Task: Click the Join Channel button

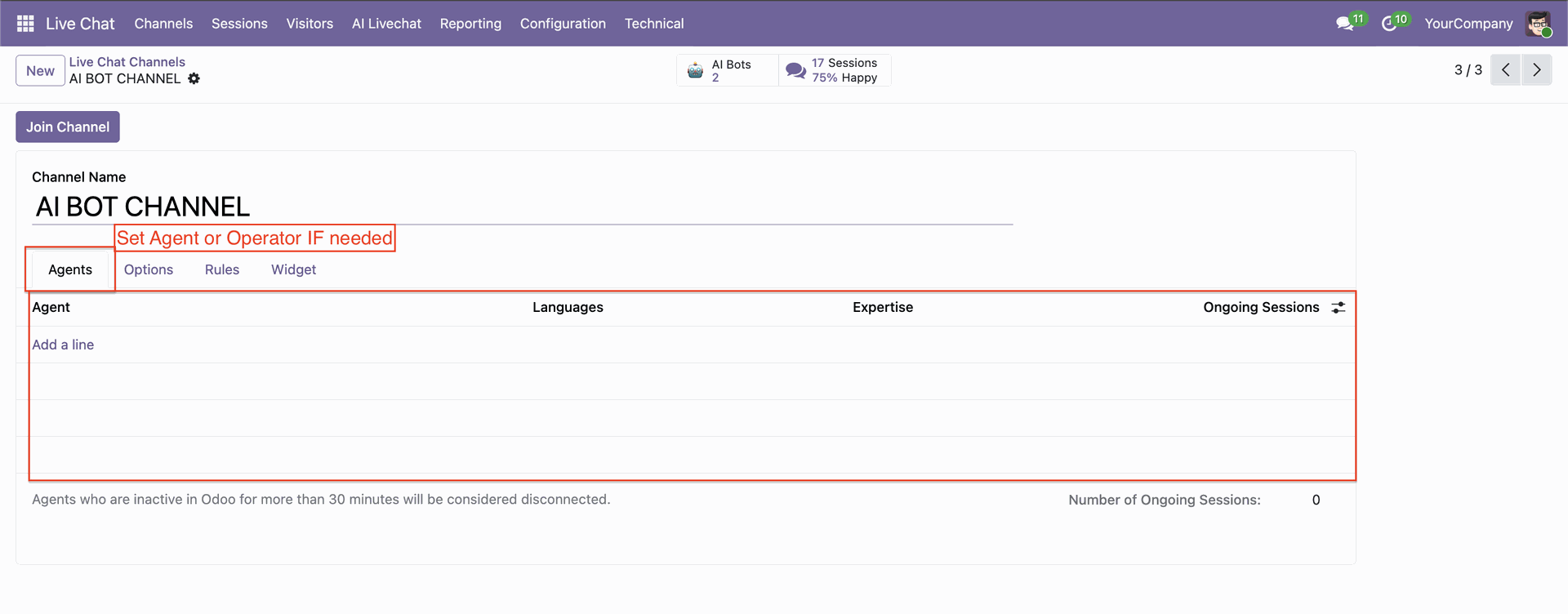Action: click(x=68, y=127)
